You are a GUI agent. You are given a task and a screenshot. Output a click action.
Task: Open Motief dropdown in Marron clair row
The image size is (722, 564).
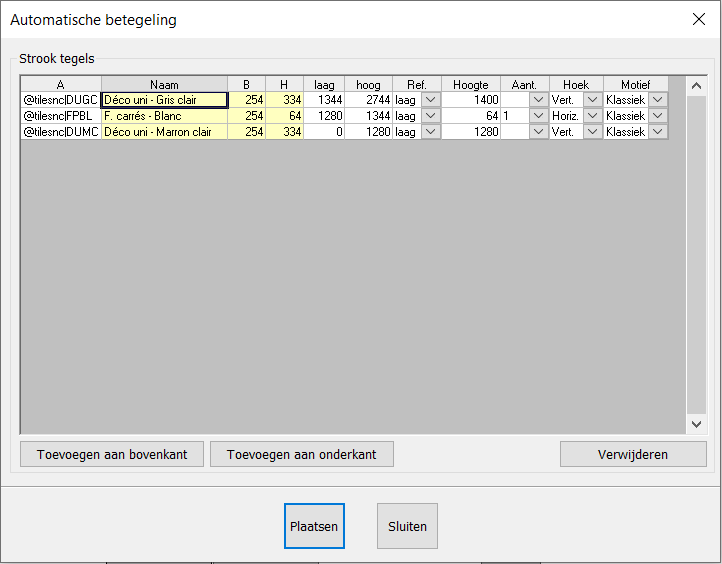(x=658, y=132)
